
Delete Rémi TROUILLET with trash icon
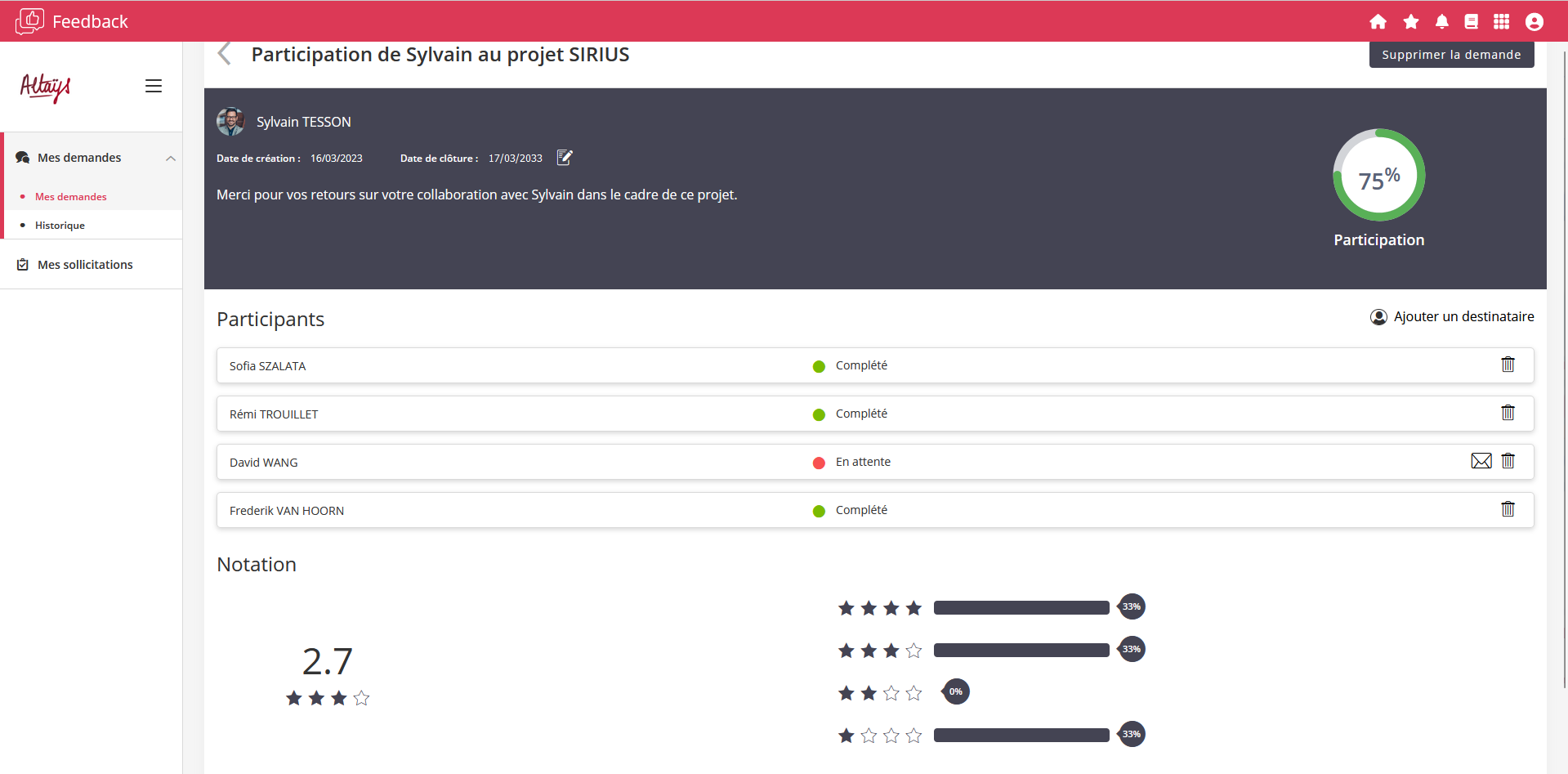1508,413
